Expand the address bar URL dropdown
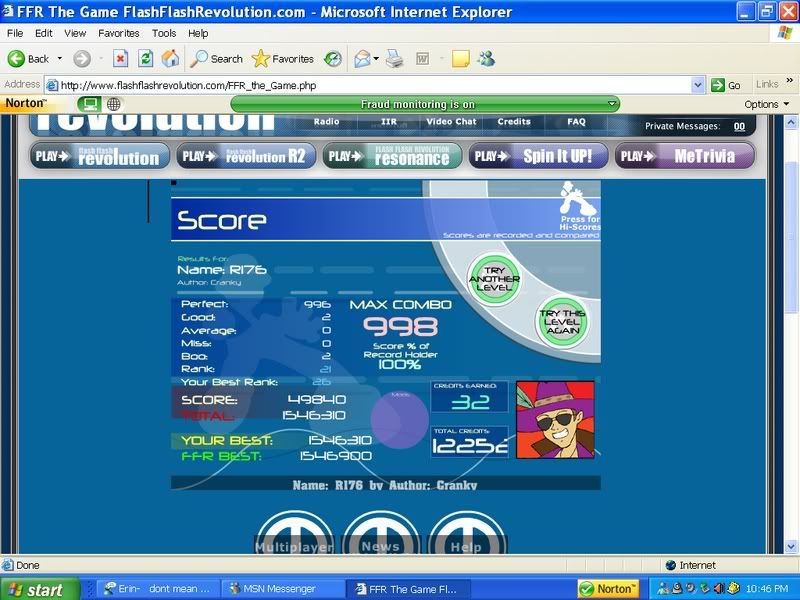The height and width of the screenshot is (600, 800). 698,85
